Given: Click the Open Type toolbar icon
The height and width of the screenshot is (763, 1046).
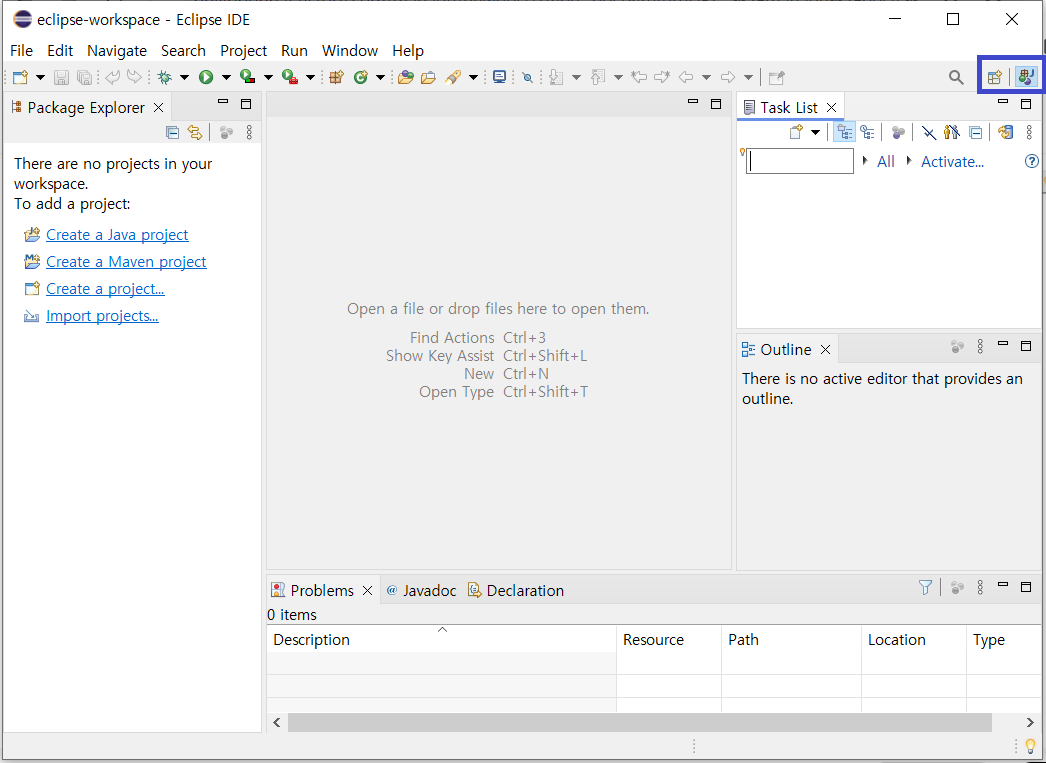Looking at the screenshot, I should tap(406, 77).
